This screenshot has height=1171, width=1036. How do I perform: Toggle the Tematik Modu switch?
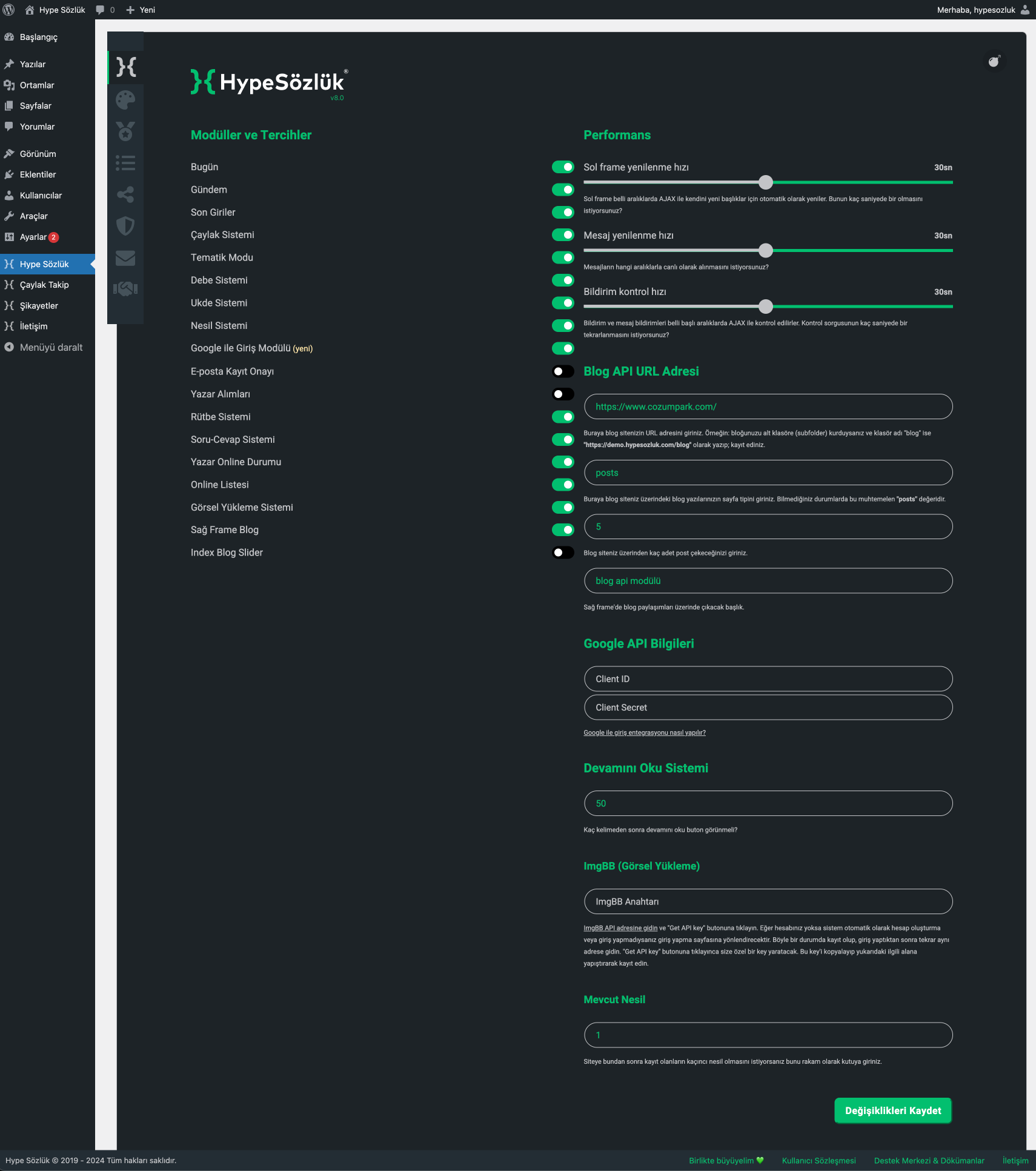pyautogui.click(x=563, y=257)
